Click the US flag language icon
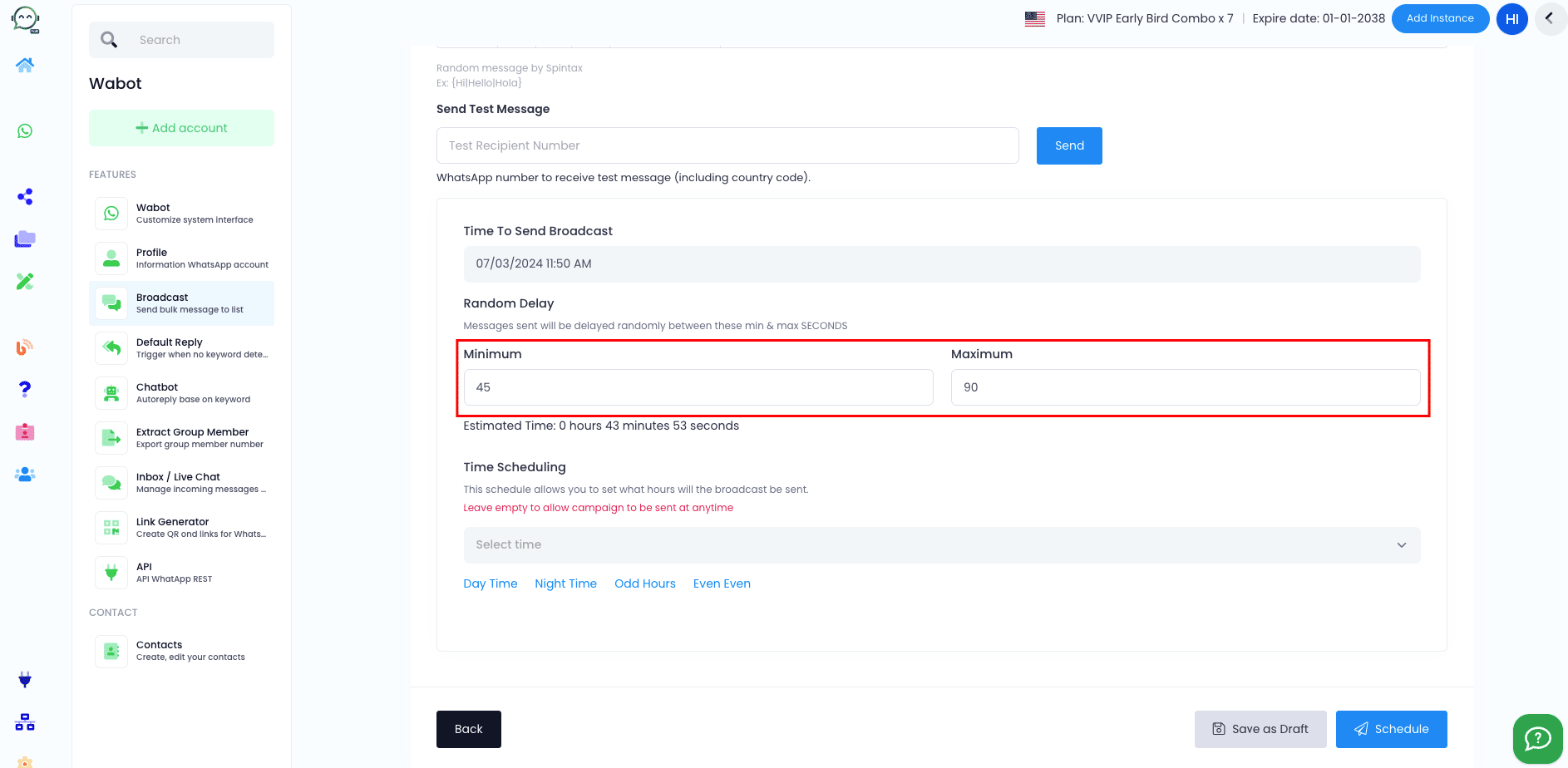Viewport: 1568px width, 768px height. coord(1035,18)
